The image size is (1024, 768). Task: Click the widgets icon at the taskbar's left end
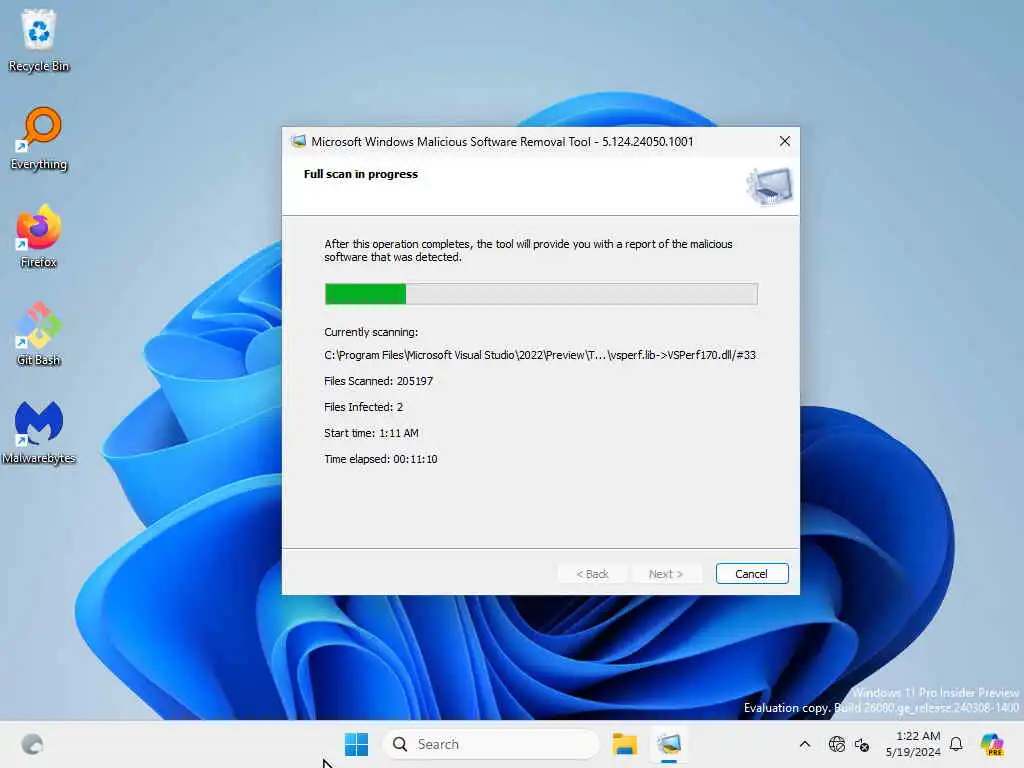[x=32, y=744]
